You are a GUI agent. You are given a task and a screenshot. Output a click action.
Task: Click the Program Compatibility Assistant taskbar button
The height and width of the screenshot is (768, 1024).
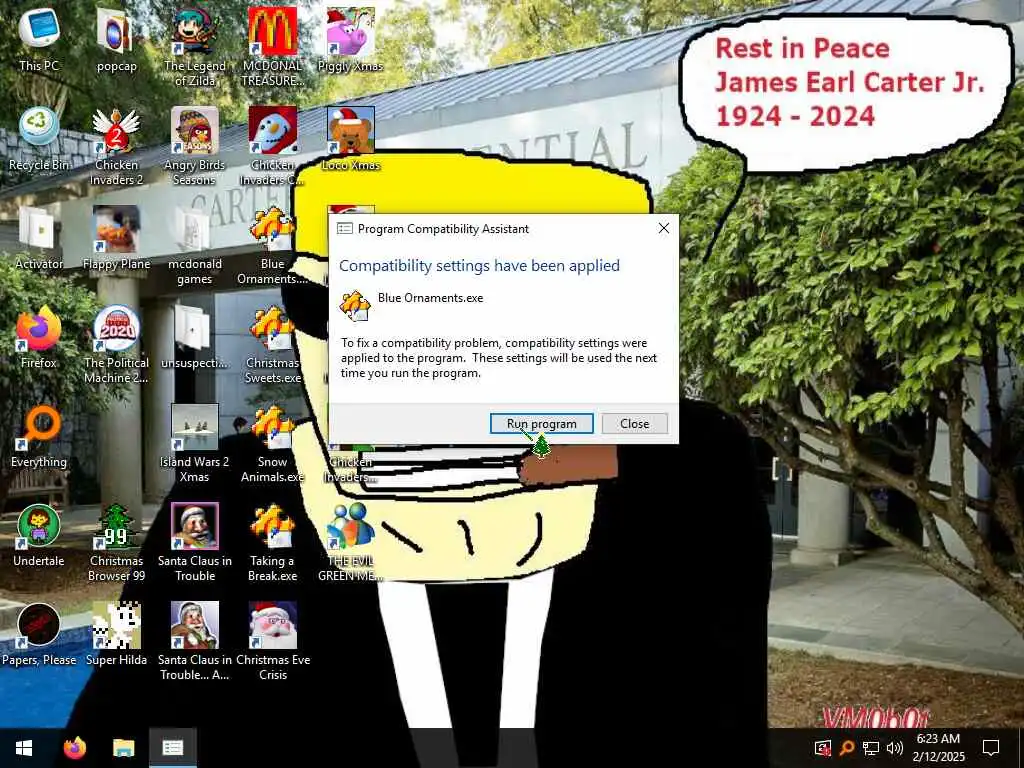[x=172, y=748]
